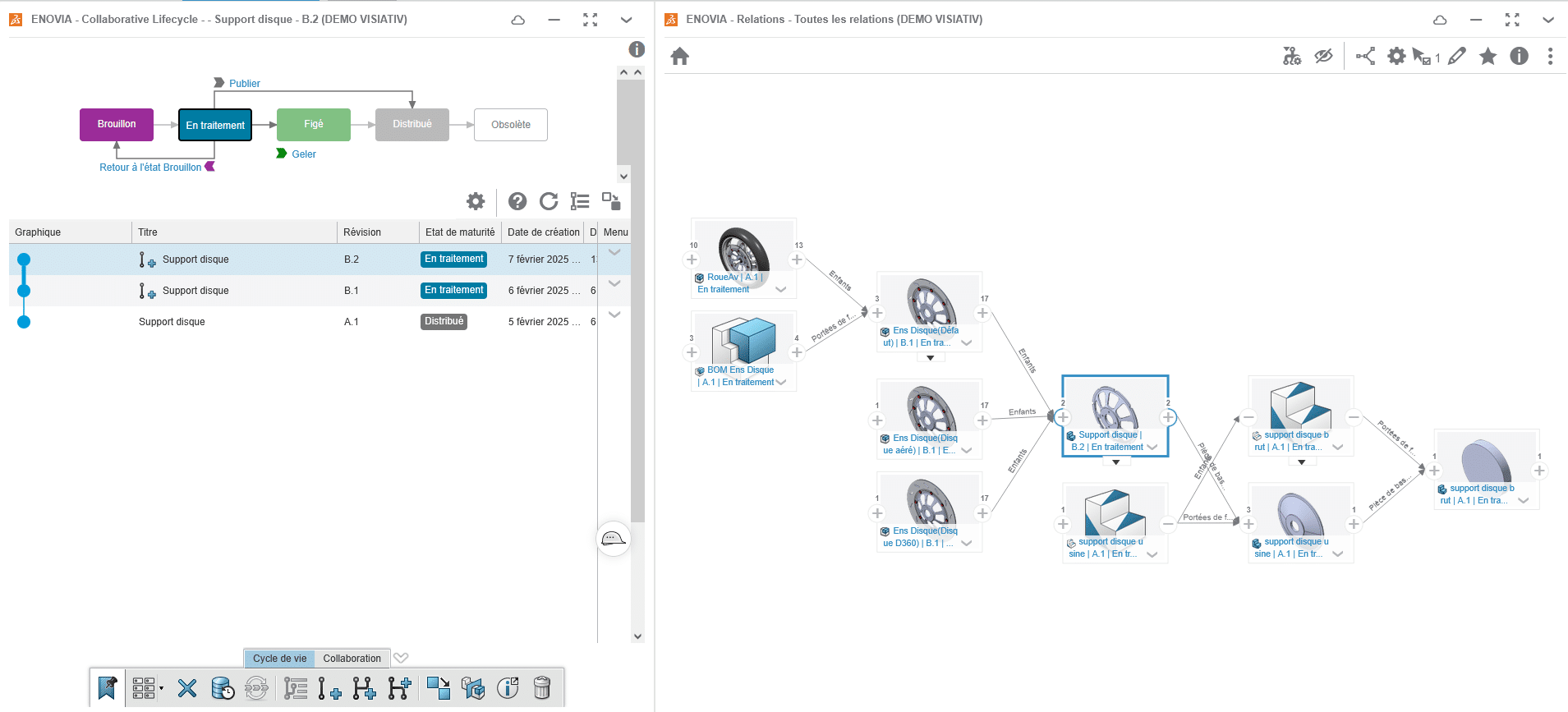Click the info icon in Relations toolbar
The image size is (1568, 712).
(x=1520, y=56)
